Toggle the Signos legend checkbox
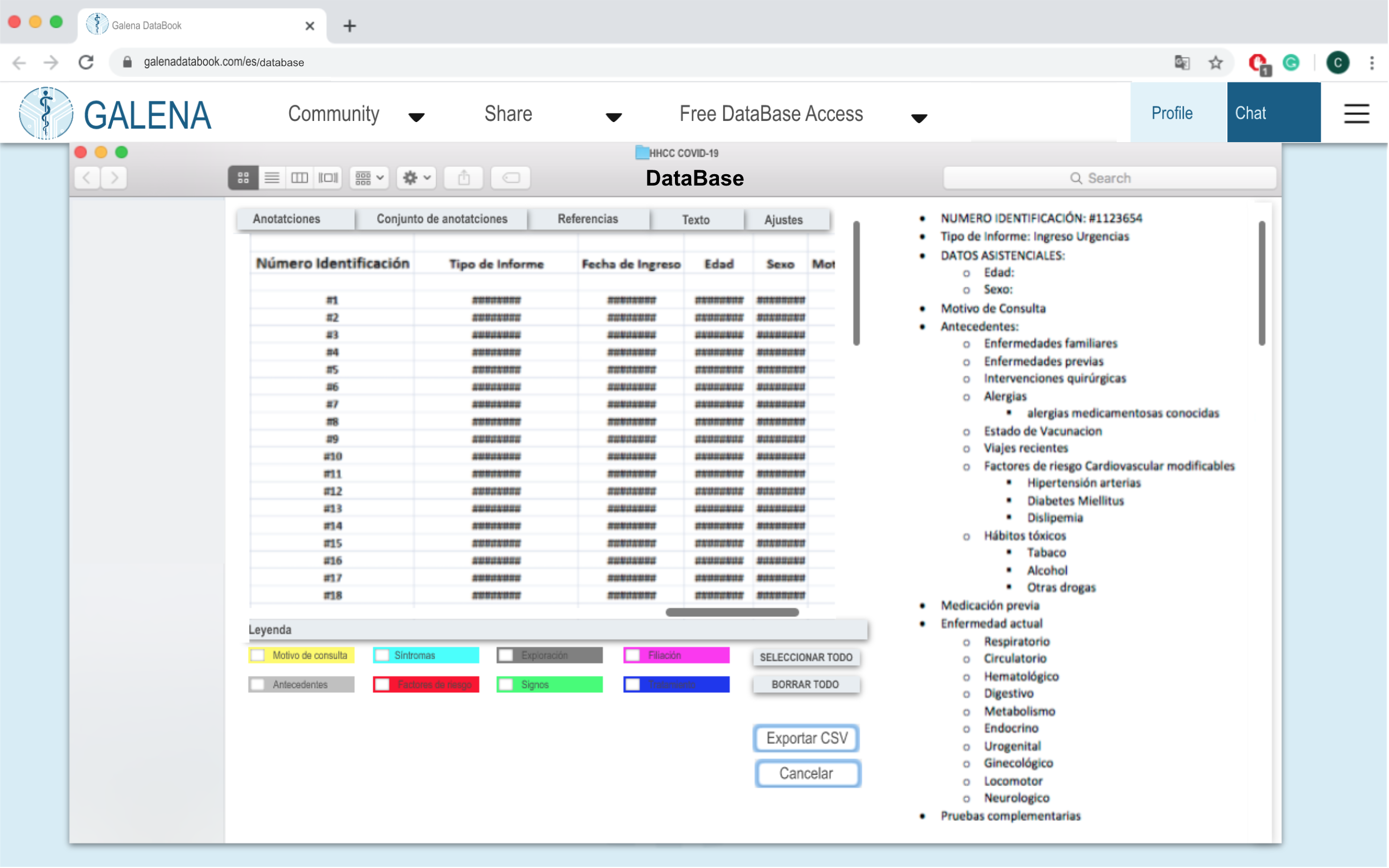Image resolution: width=1389 pixels, height=868 pixels. coord(506,685)
